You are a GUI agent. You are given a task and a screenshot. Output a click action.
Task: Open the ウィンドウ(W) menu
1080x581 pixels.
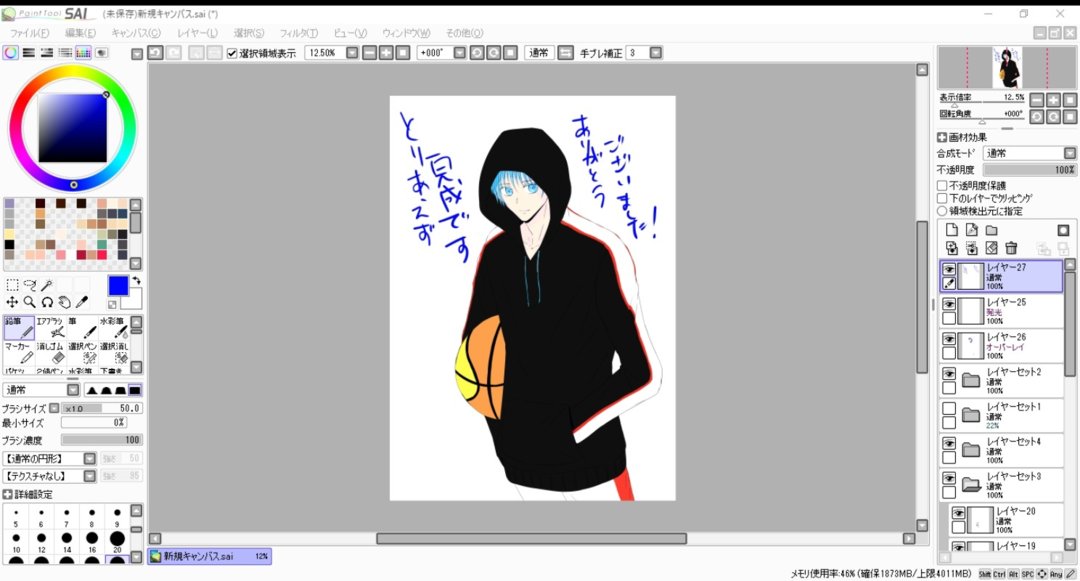click(406, 33)
